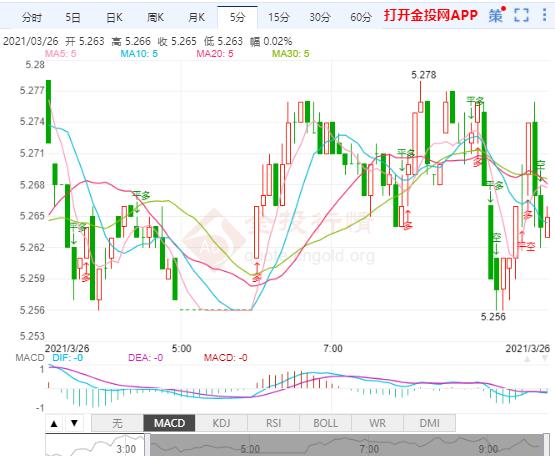Click the DIF value label
The height and width of the screenshot is (456, 555).
tap(67, 358)
